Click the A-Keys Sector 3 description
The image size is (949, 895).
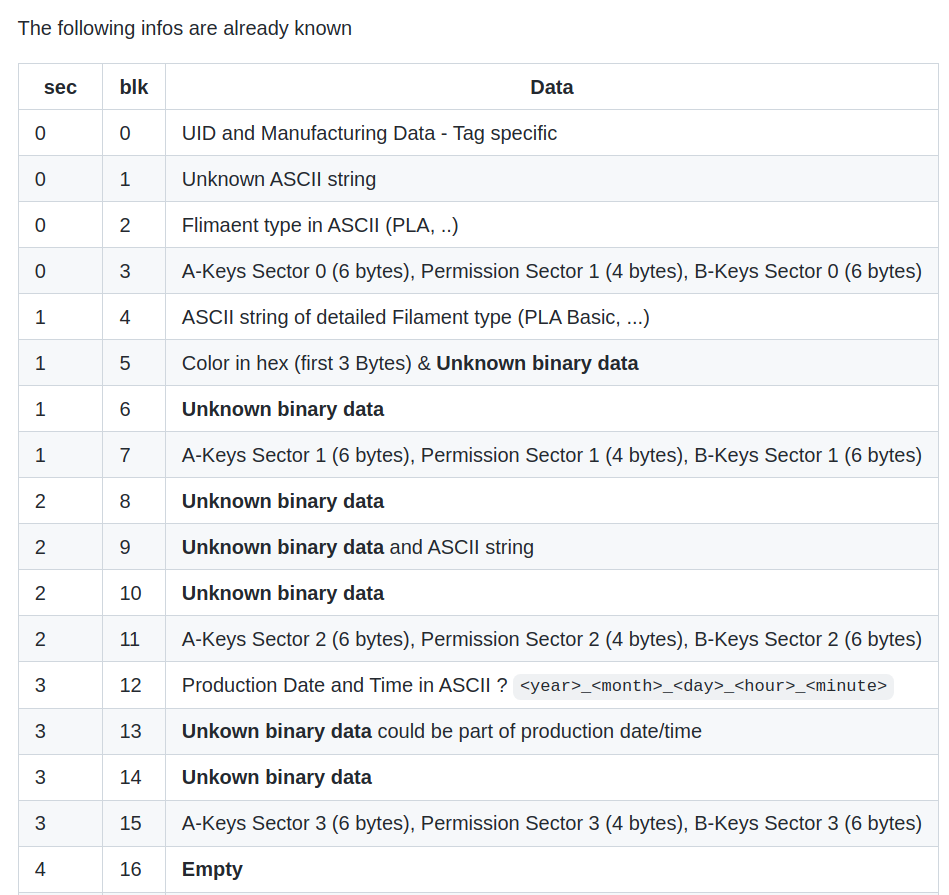pos(551,823)
